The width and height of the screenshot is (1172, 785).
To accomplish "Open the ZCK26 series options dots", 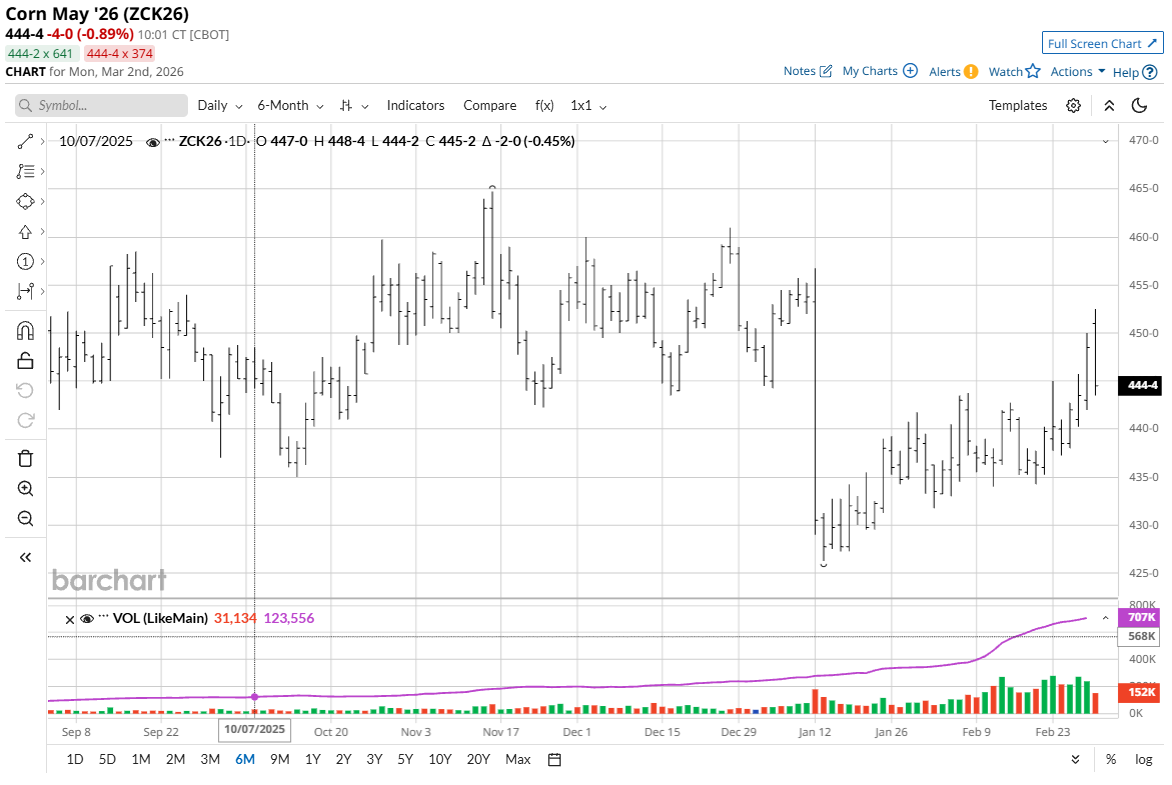I will tap(170, 140).
